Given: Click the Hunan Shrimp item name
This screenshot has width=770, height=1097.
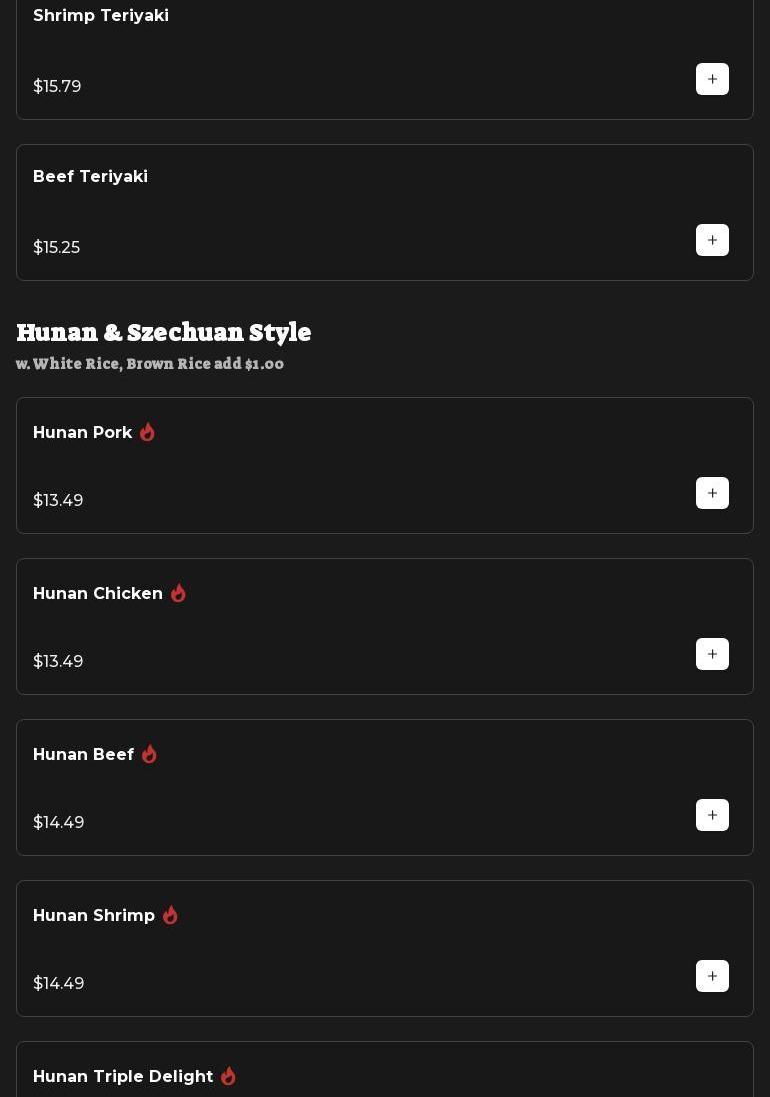Looking at the screenshot, I should pos(94,916).
